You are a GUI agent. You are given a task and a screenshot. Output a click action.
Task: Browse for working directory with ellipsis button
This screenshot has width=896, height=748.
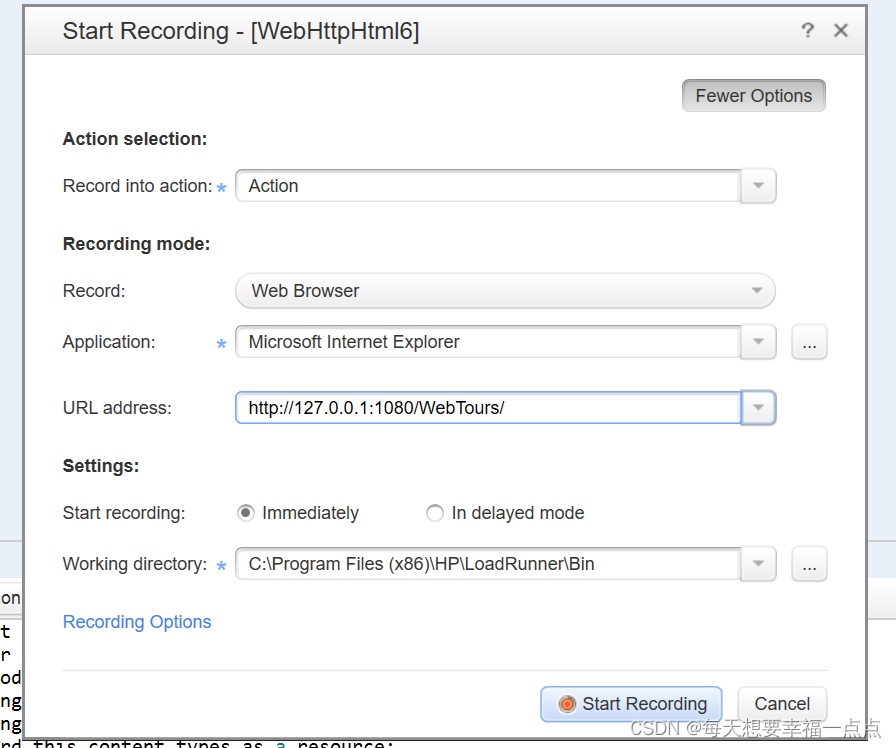pos(809,564)
